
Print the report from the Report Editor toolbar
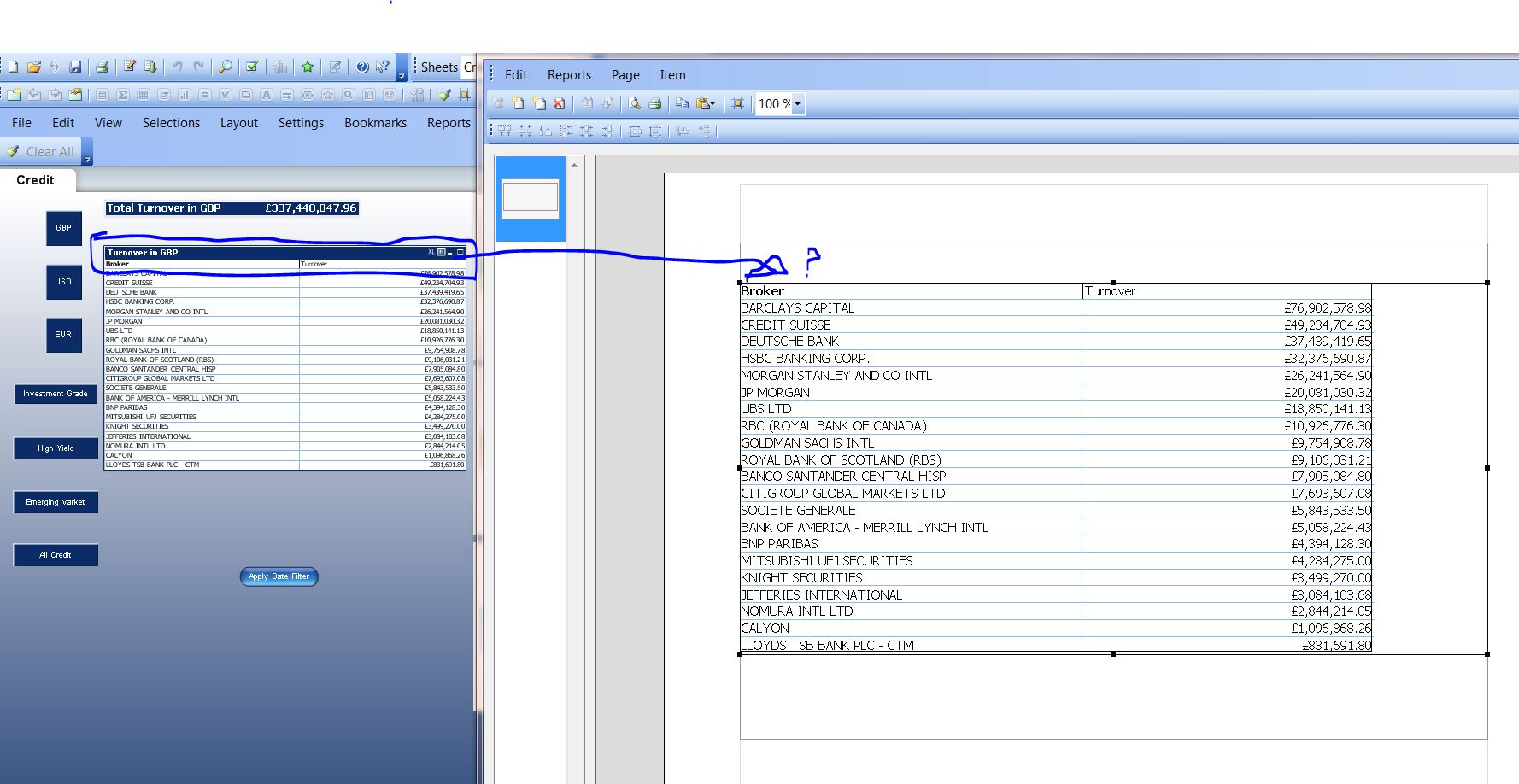pyautogui.click(x=654, y=103)
